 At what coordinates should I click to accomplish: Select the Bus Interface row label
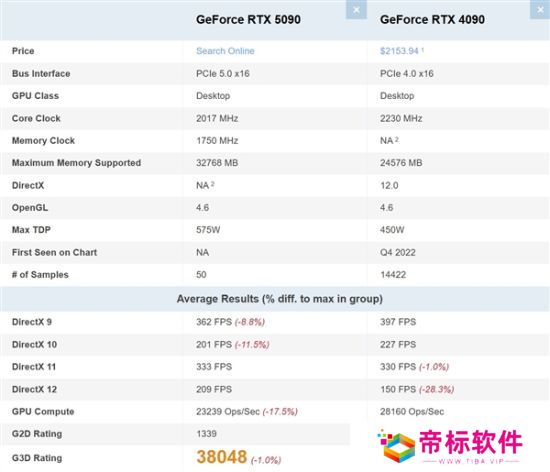[41, 74]
